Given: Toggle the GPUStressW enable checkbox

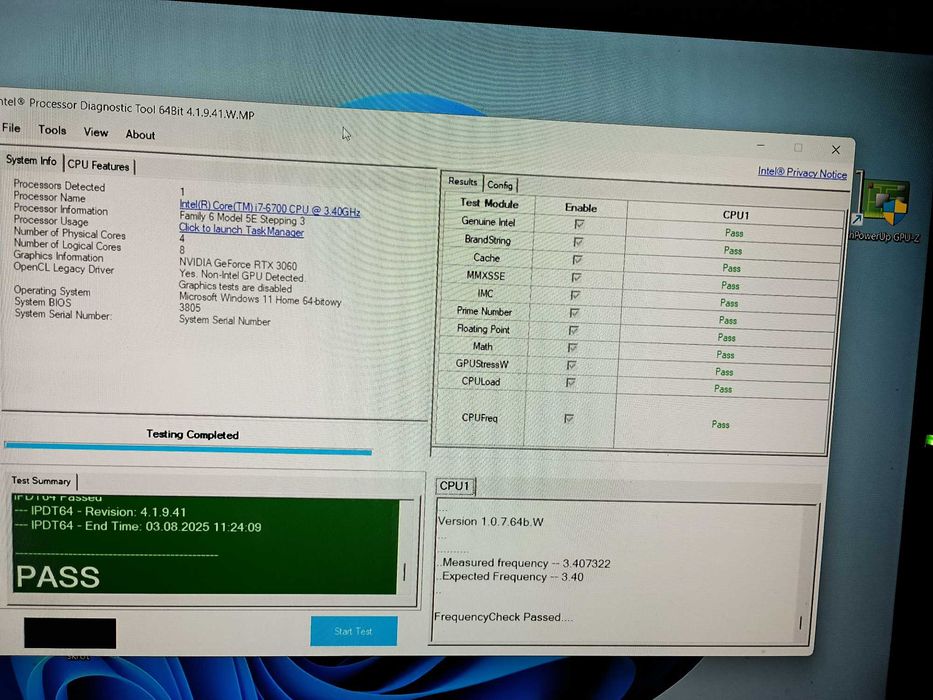Looking at the screenshot, I should click(571, 364).
